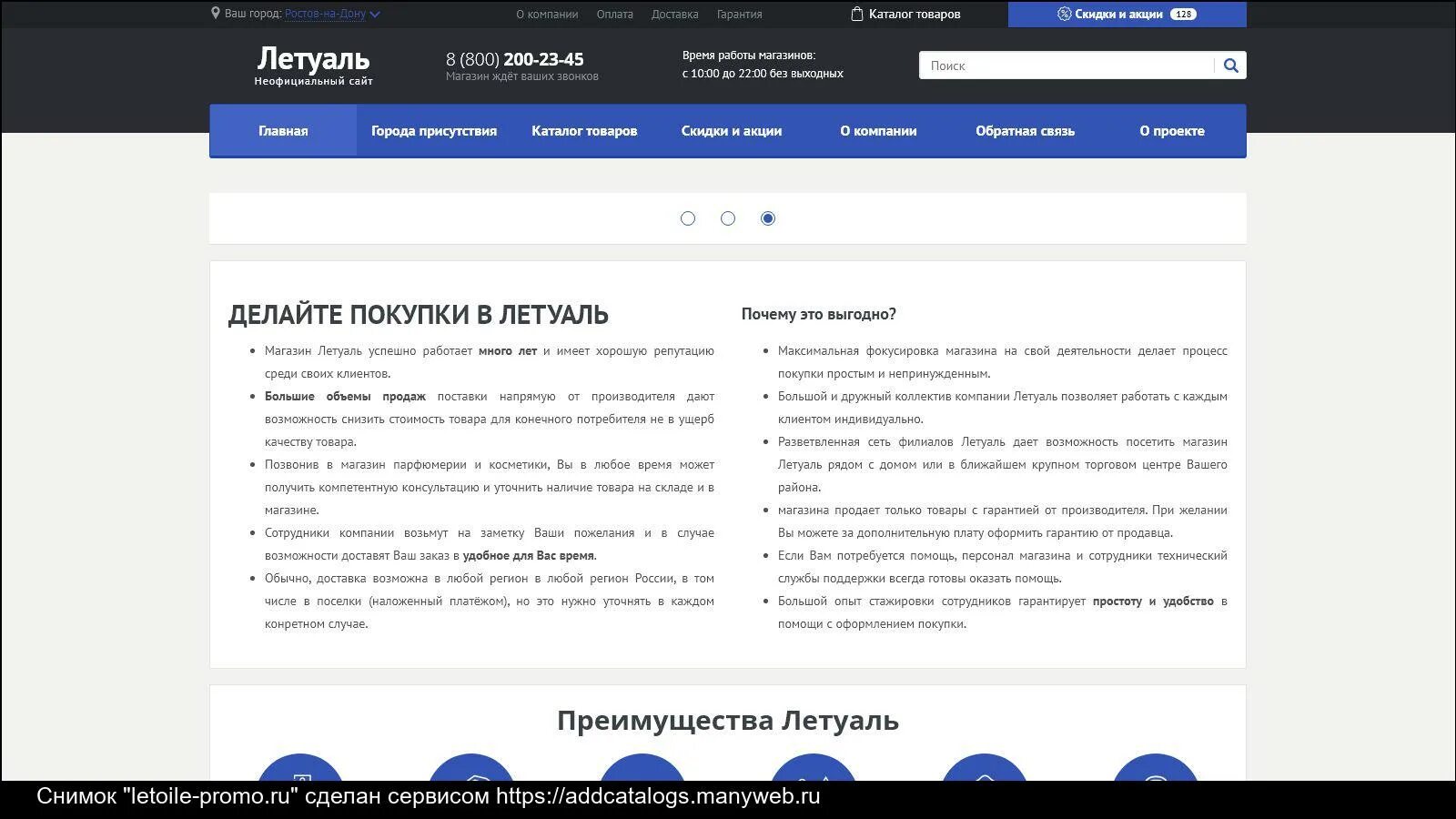The height and width of the screenshot is (819, 1456).
Task: Click the shopping bag catalog icon
Action: click(856, 14)
